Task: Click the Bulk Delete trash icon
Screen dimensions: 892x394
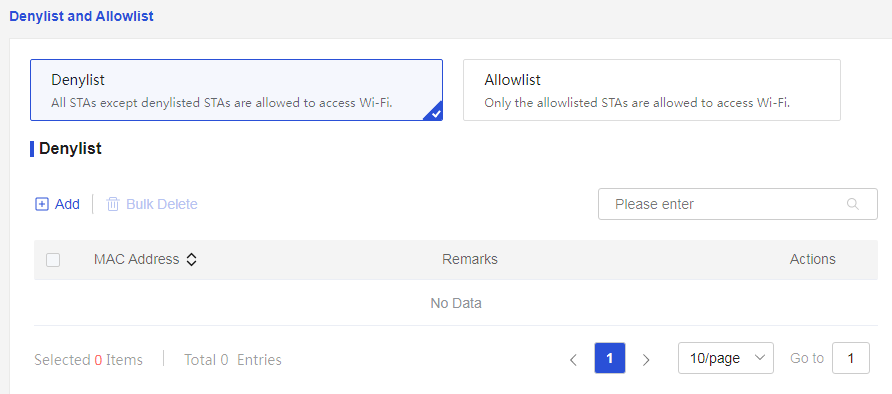Action: (113, 204)
